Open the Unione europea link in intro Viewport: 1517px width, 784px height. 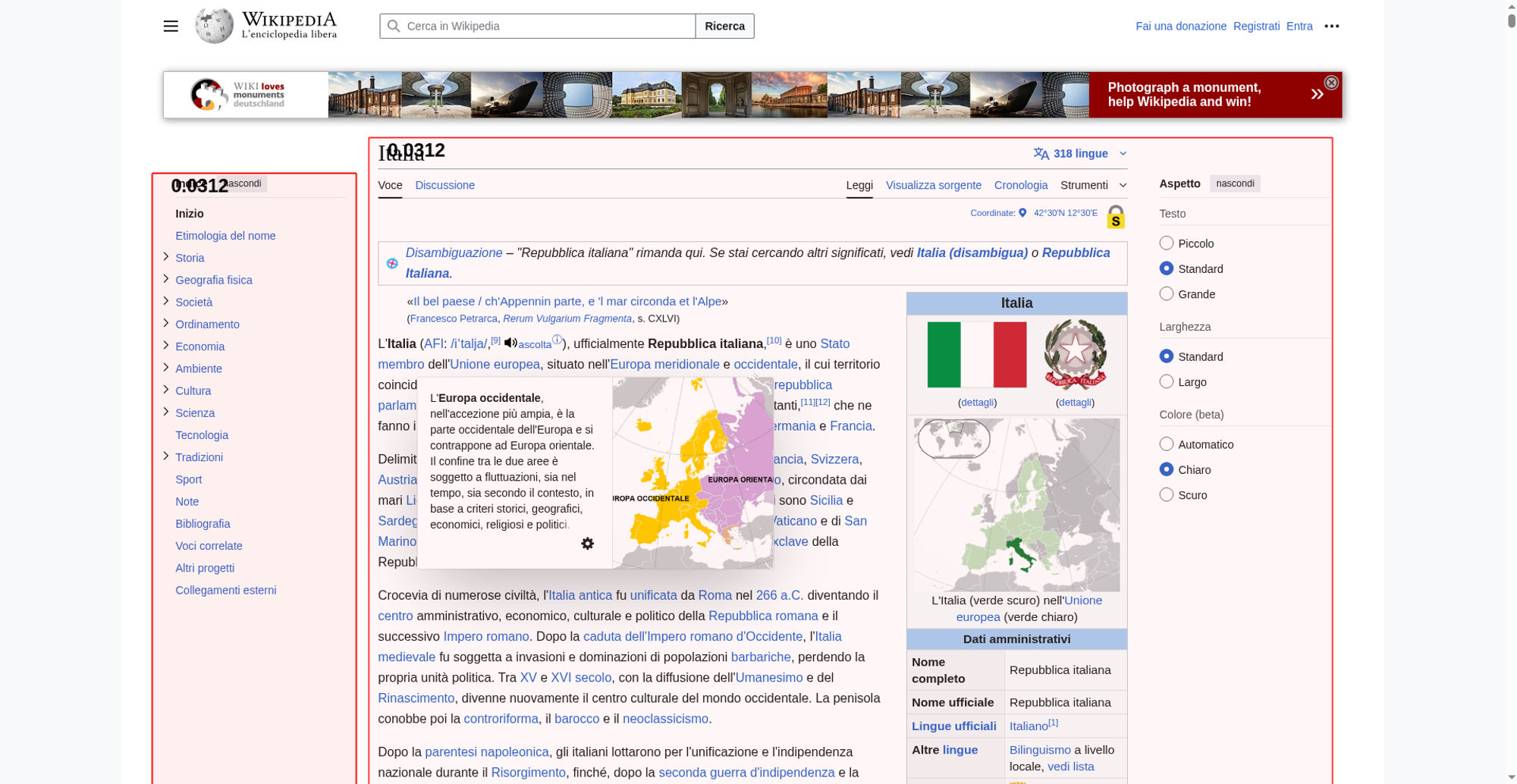pos(495,364)
